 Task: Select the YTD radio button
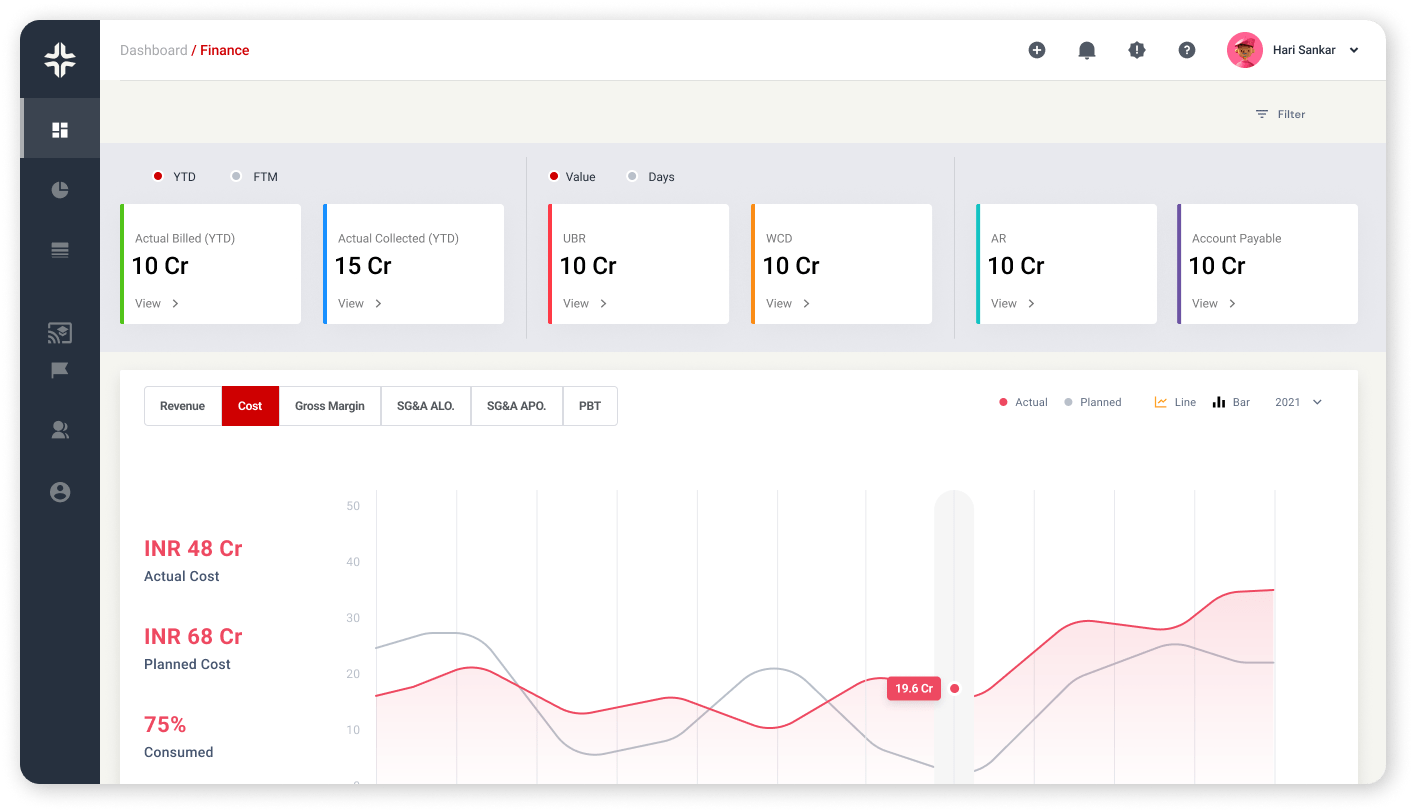[158, 176]
